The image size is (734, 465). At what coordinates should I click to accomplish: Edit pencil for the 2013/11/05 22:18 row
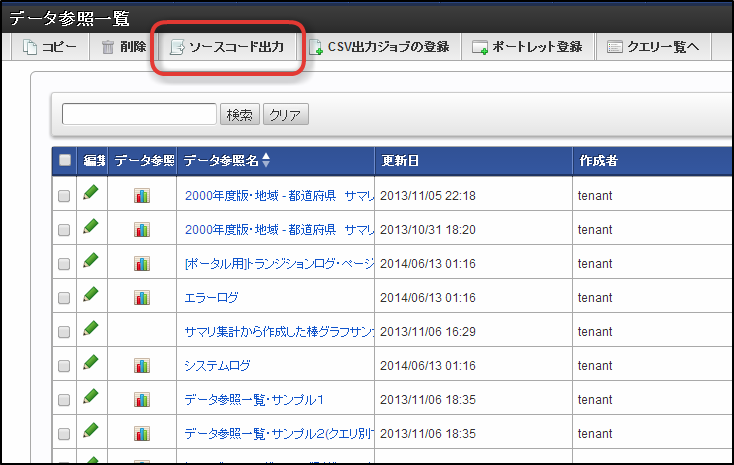(x=91, y=192)
